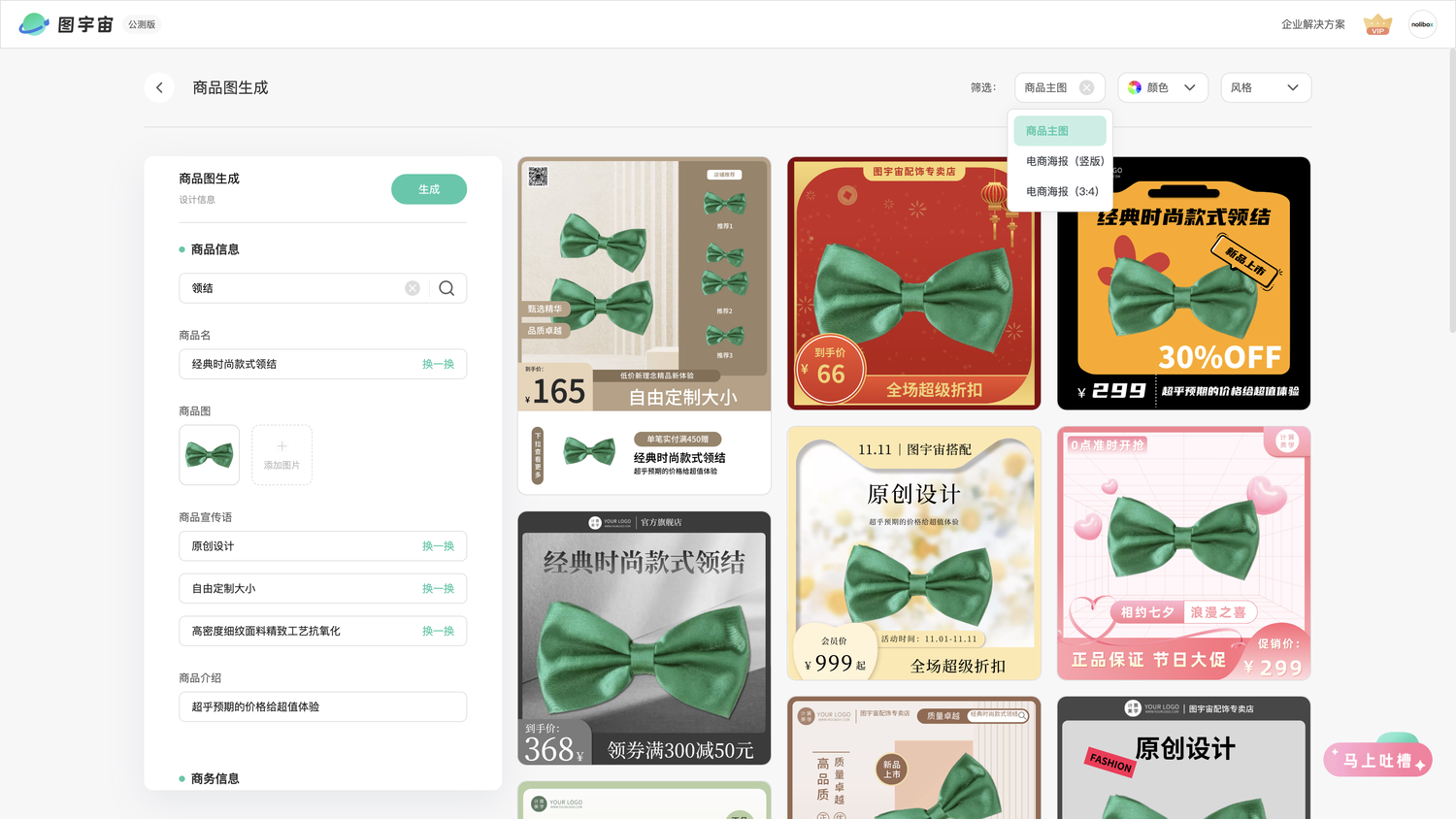This screenshot has width=1456, height=819.
Task: Click the plus 添加图片 tile
Action: point(281,454)
